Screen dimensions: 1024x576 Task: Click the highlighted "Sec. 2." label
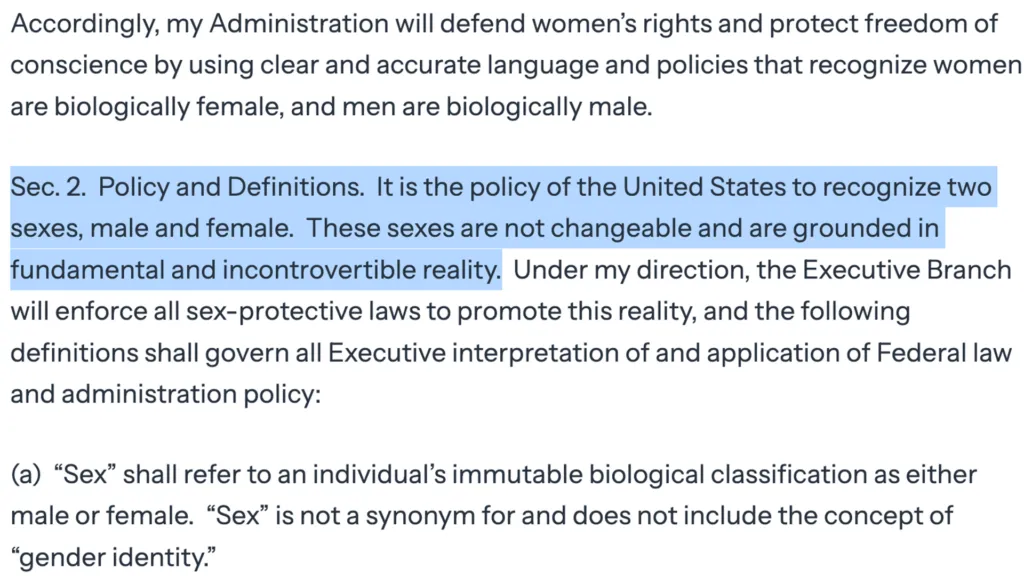point(48,187)
